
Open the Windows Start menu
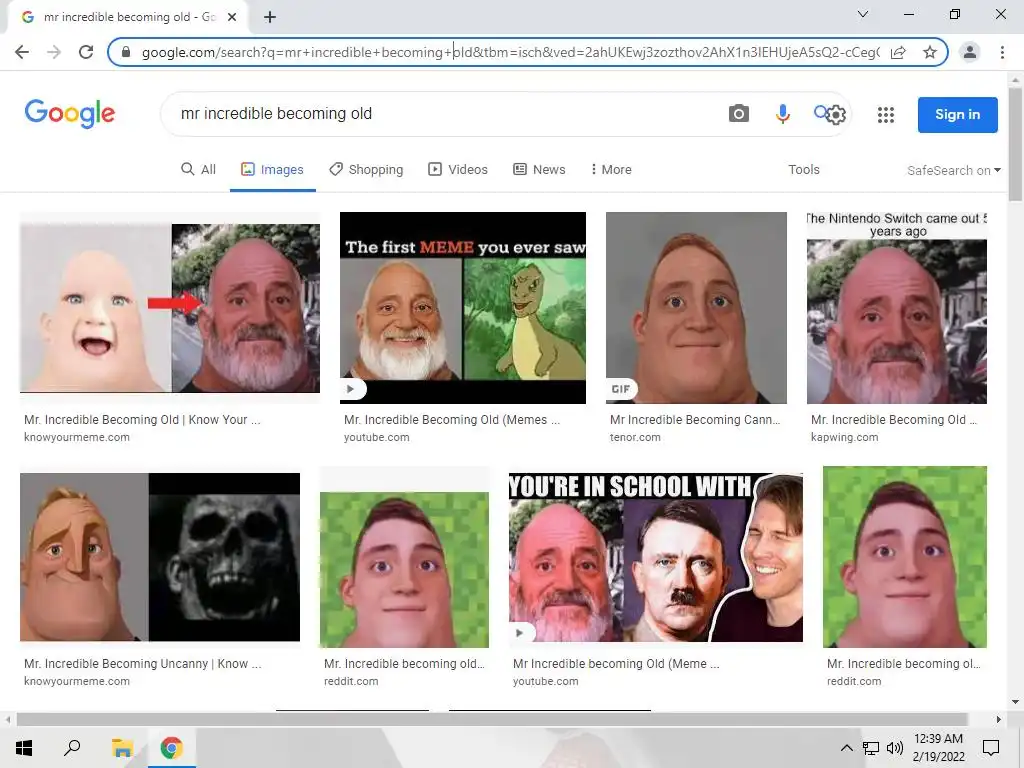click(x=24, y=748)
